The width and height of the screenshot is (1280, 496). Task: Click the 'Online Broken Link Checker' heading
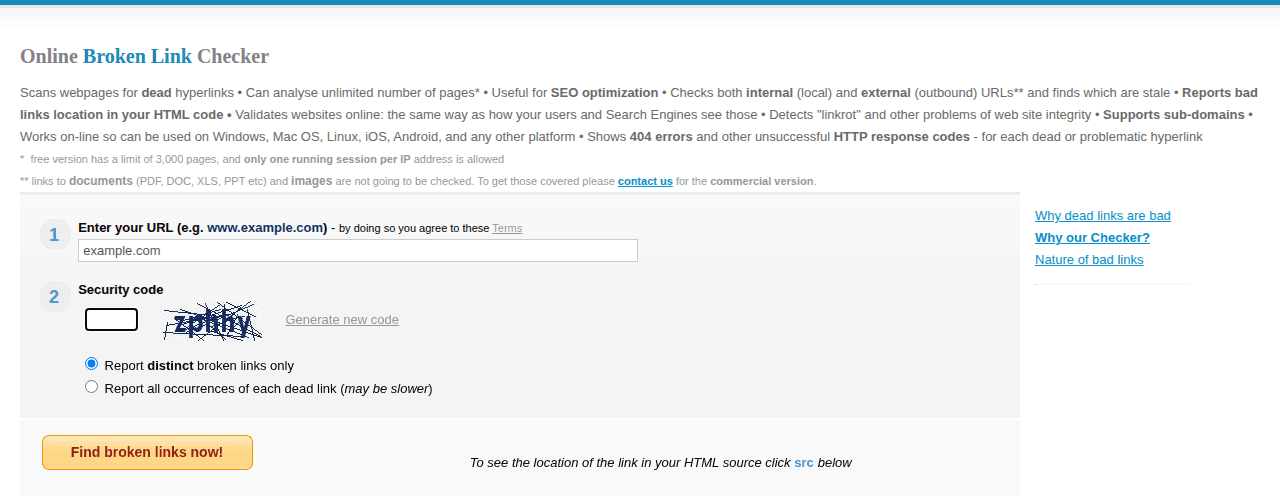click(144, 56)
